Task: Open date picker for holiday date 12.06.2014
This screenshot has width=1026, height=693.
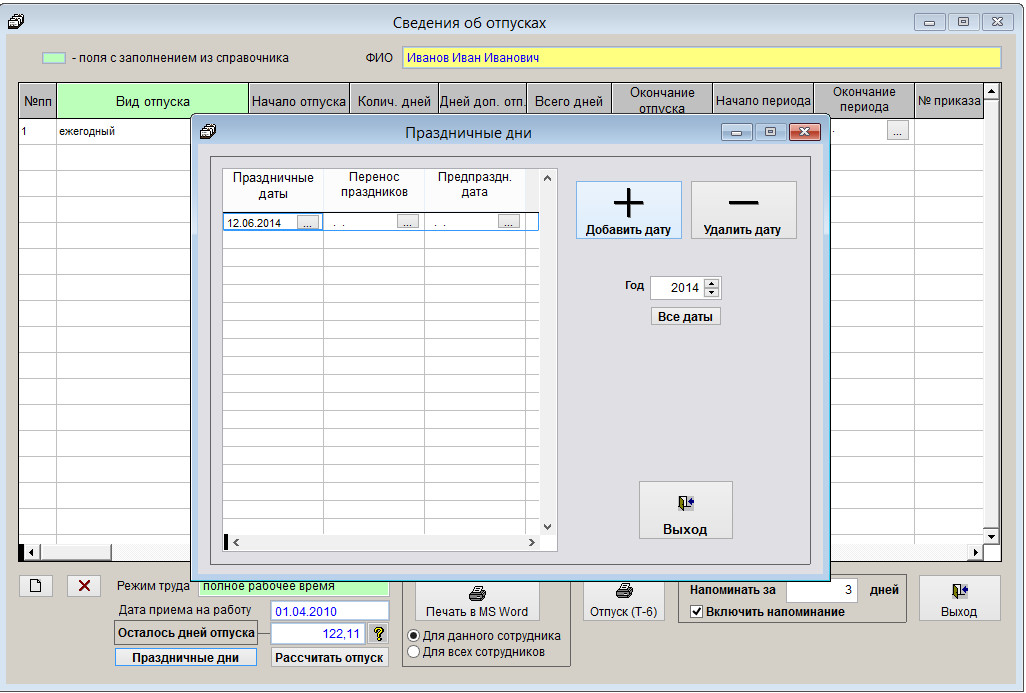Action: click(307, 223)
